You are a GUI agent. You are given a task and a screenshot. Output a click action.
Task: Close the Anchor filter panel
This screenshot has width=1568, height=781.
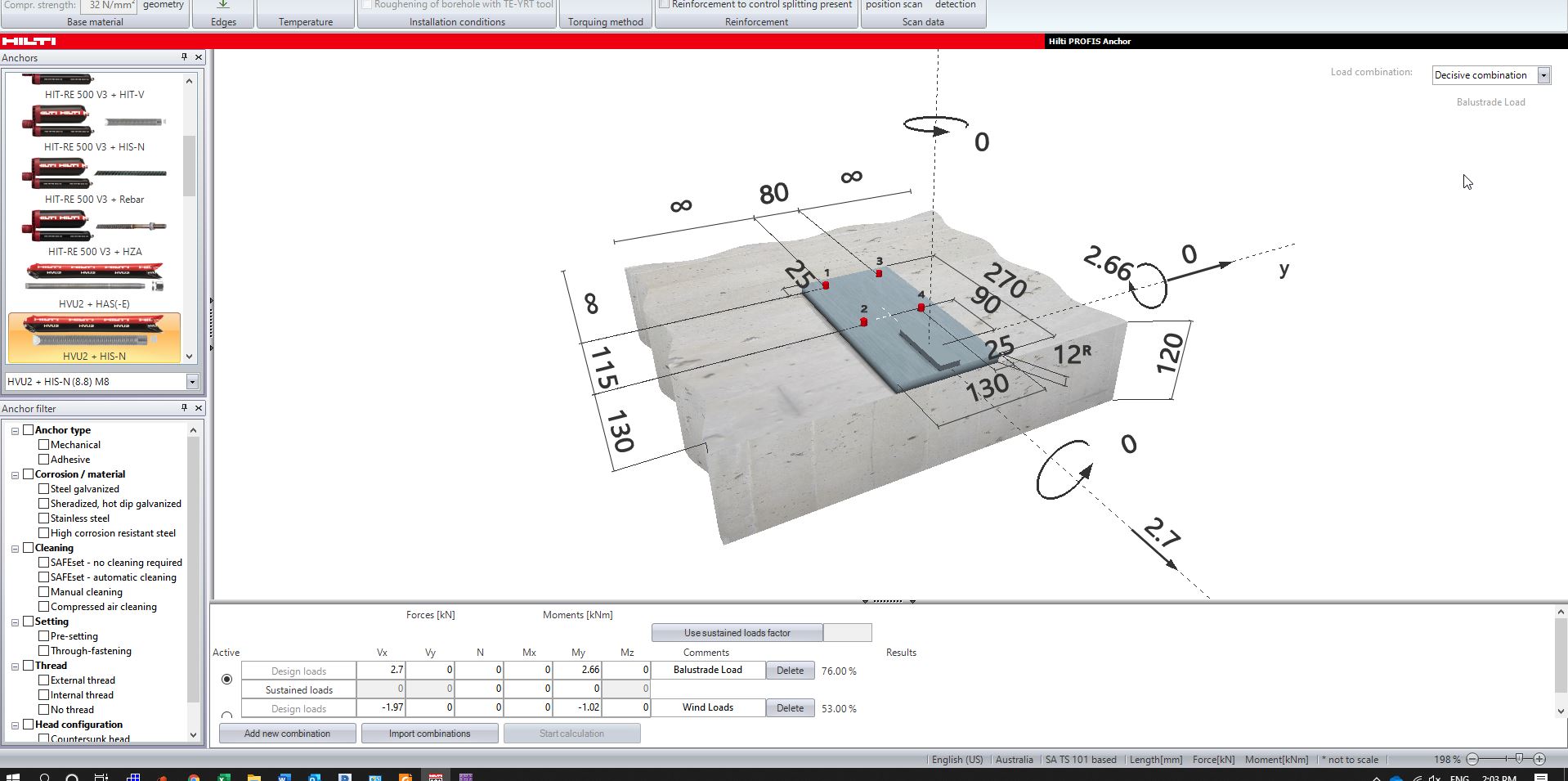pyautogui.click(x=199, y=408)
